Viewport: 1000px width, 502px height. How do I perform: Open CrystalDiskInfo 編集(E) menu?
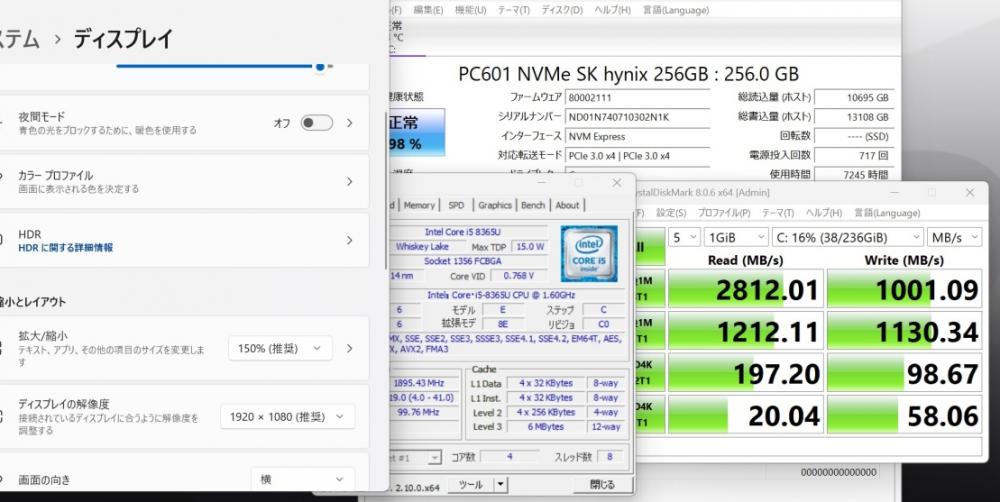point(428,10)
